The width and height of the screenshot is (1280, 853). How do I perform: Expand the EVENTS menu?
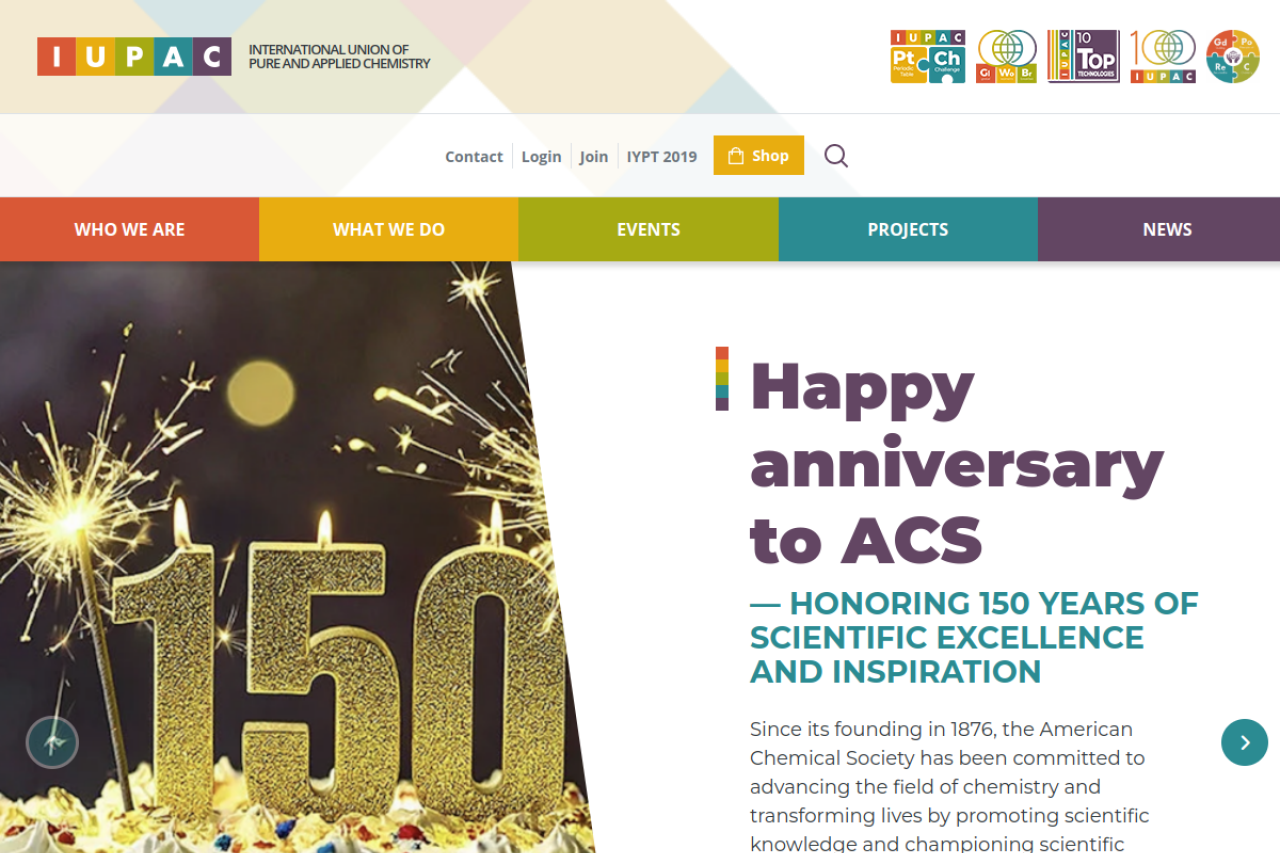tap(648, 230)
